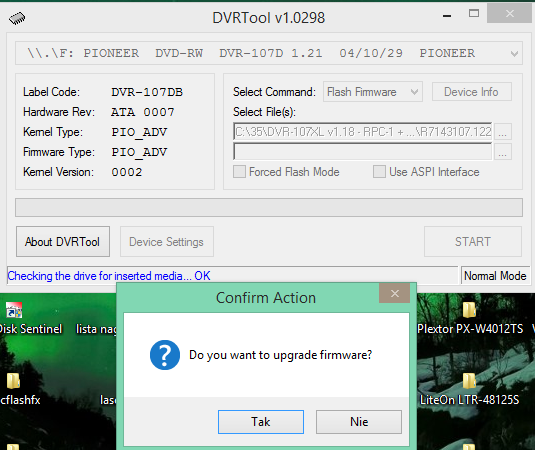Click the flashing progress bar
Image resolution: width=535 pixels, height=450 pixels.
[269, 207]
